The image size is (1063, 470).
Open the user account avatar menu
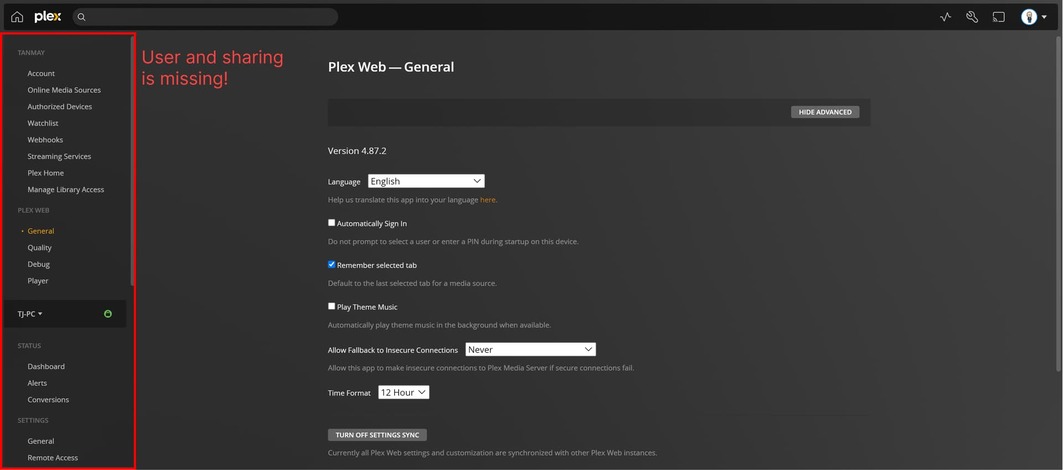(1033, 17)
